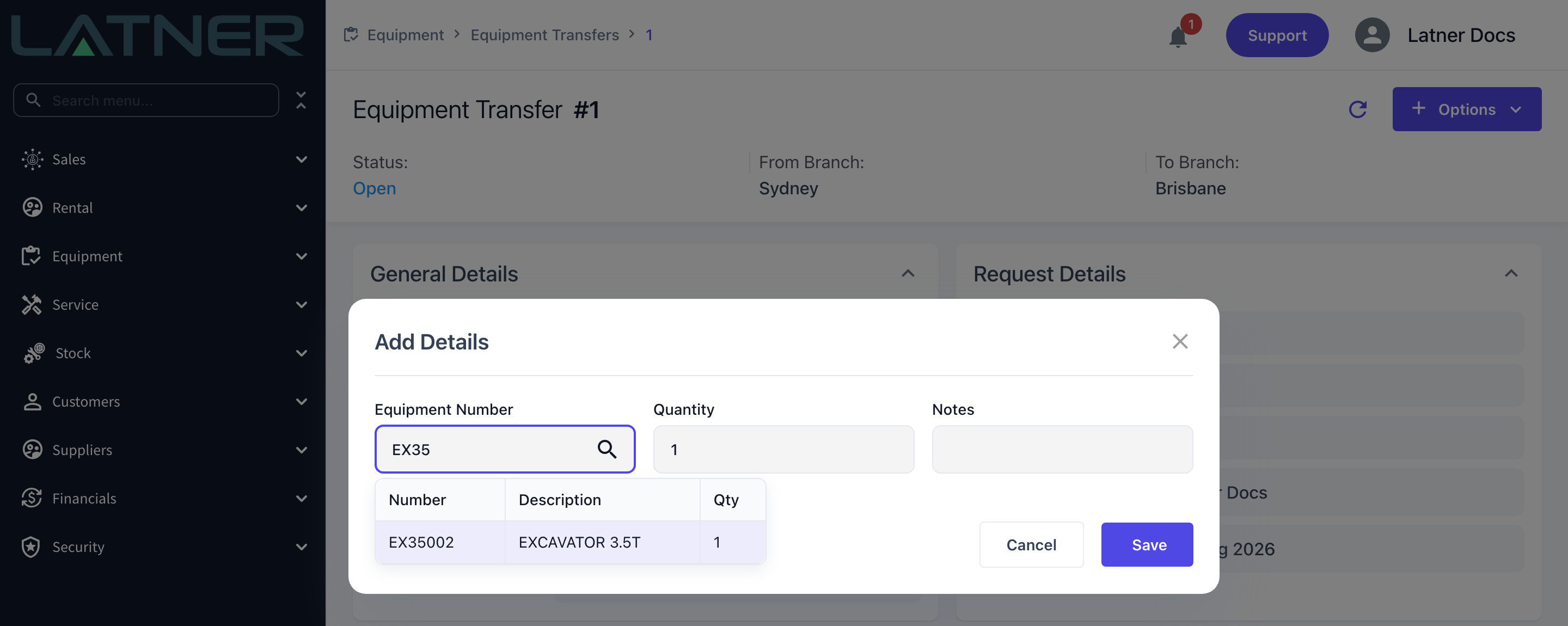Viewport: 1568px width, 626px height.
Task: Click the notification bell icon
Action: coord(1178,37)
